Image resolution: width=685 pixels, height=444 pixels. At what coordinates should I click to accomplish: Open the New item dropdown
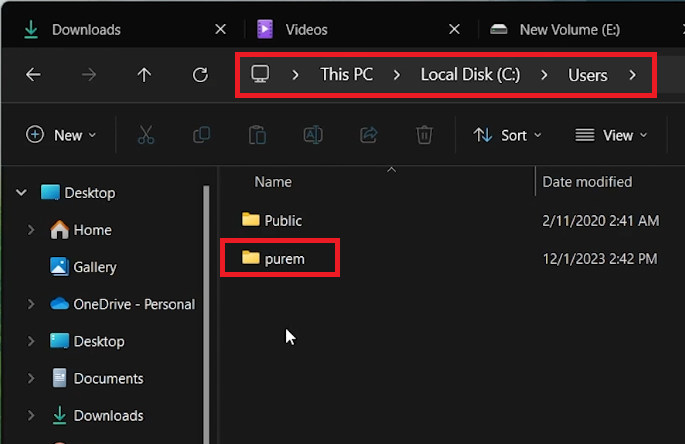tap(62, 135)
